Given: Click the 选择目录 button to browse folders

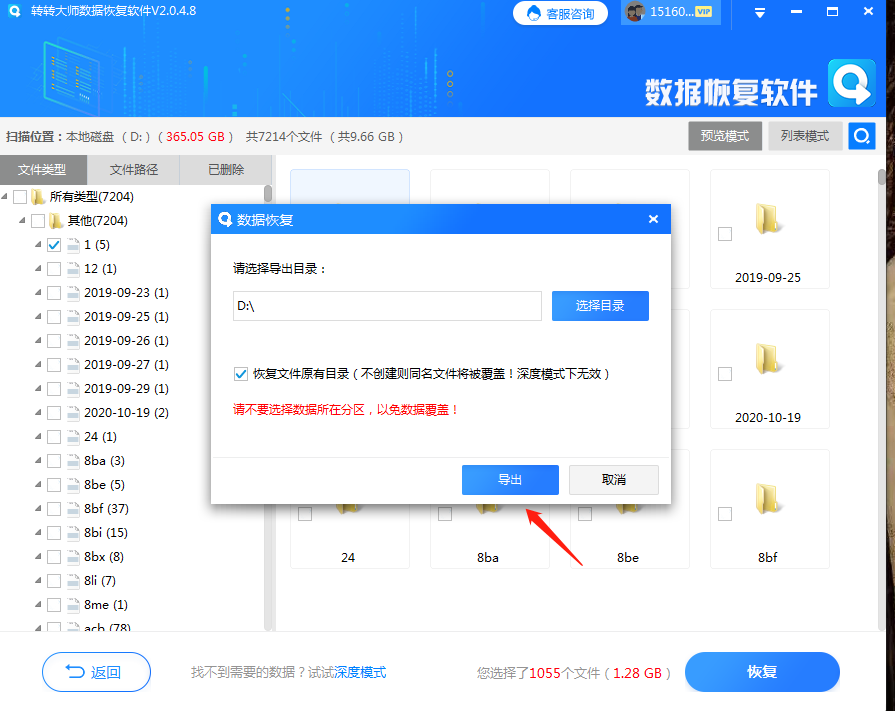Looking at the screenshot, I should pos(600,305).
